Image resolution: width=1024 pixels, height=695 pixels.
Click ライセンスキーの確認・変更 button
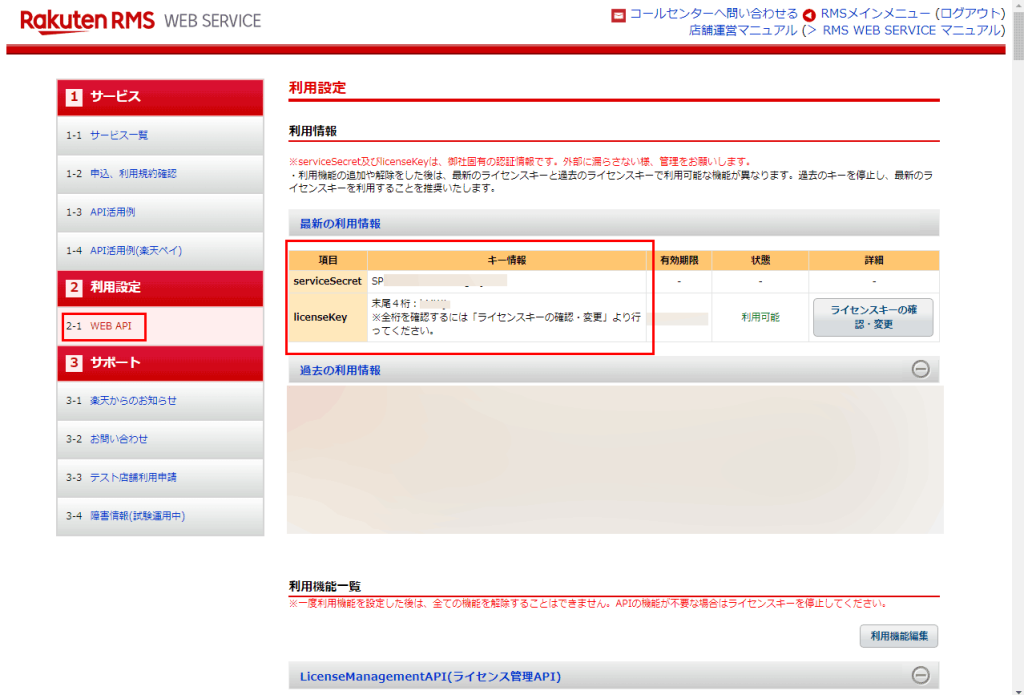tap(873, 317)
